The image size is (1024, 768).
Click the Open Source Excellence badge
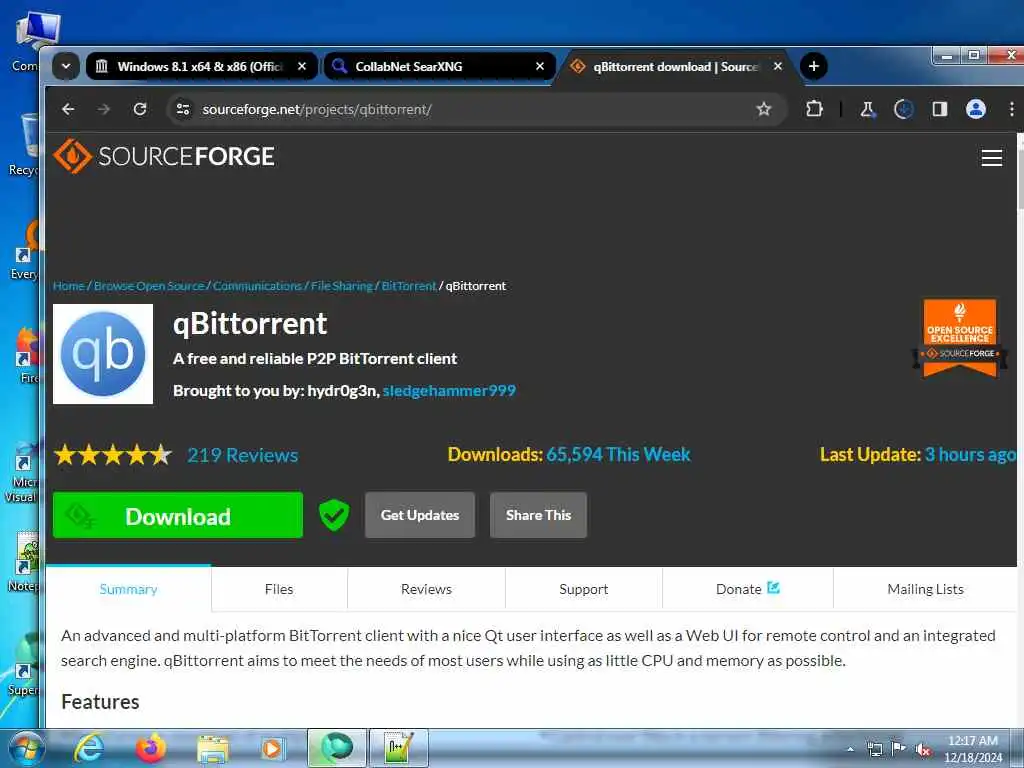[960, 338]
